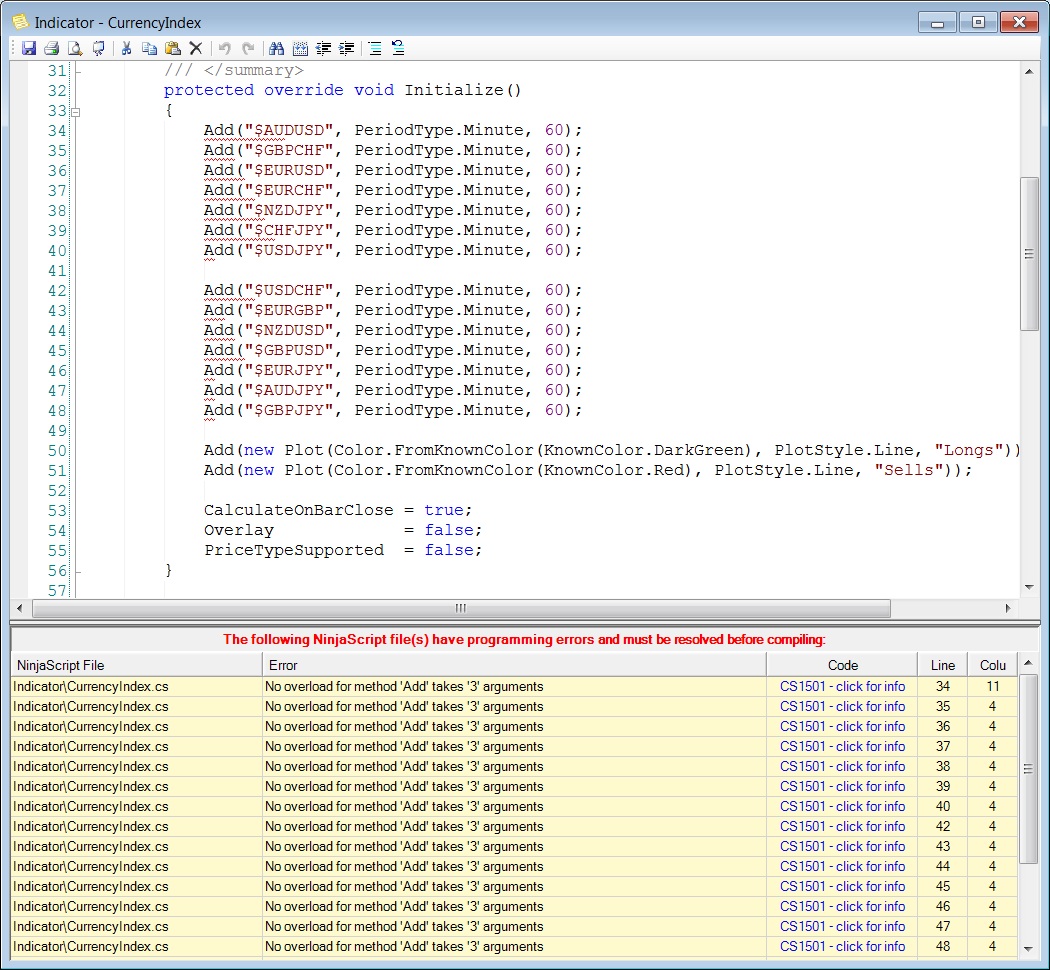Click the red programming errors warning message
The height and width of the screenshot is (970, 1050).
(x=524, y=639)
